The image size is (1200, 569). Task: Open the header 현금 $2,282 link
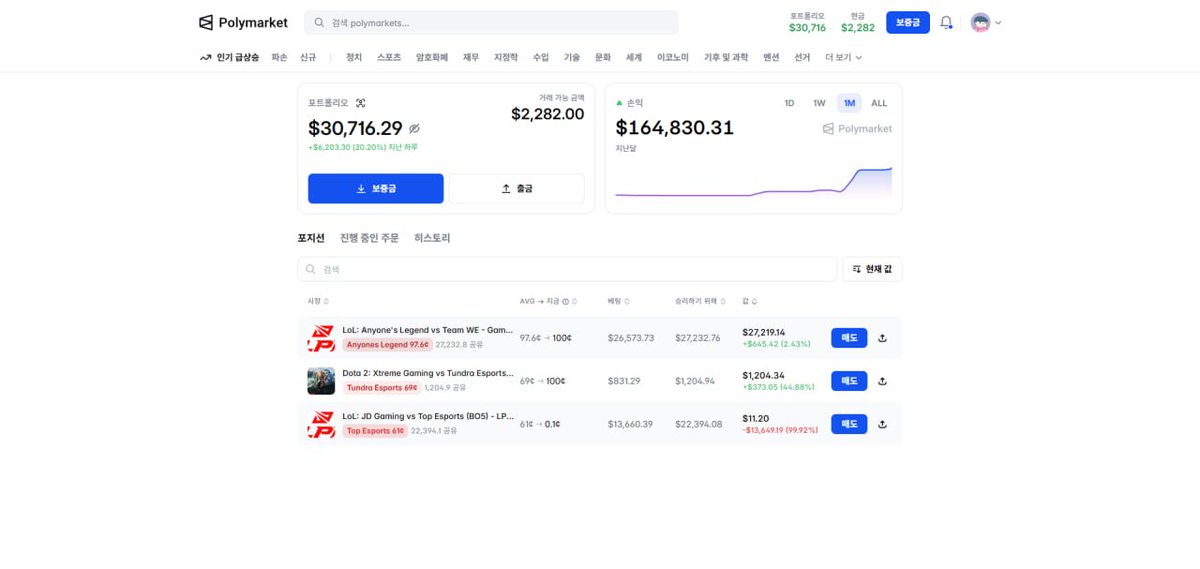point(858,22)
